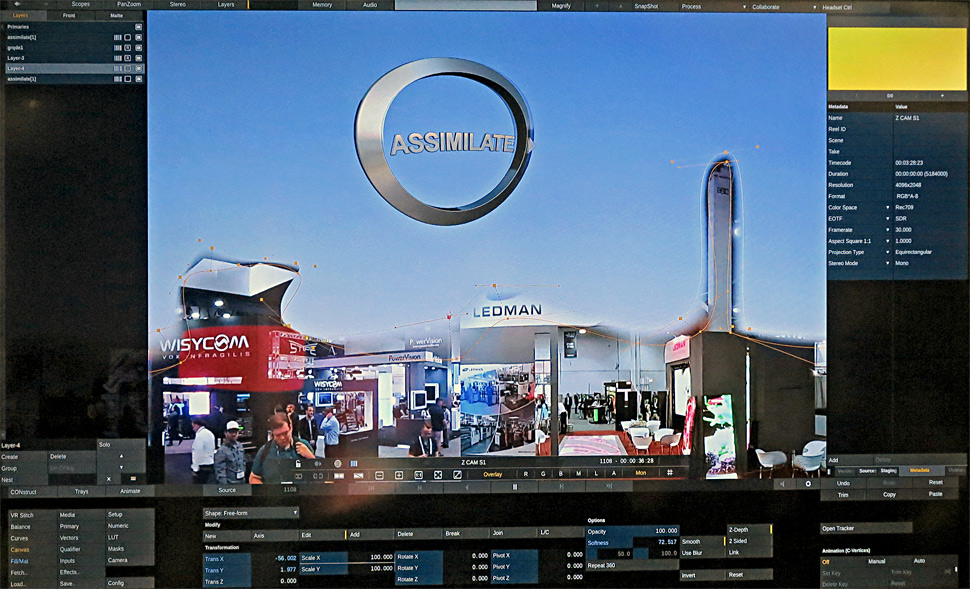Click the numbered box icon on Layer-3

(127, 58)
